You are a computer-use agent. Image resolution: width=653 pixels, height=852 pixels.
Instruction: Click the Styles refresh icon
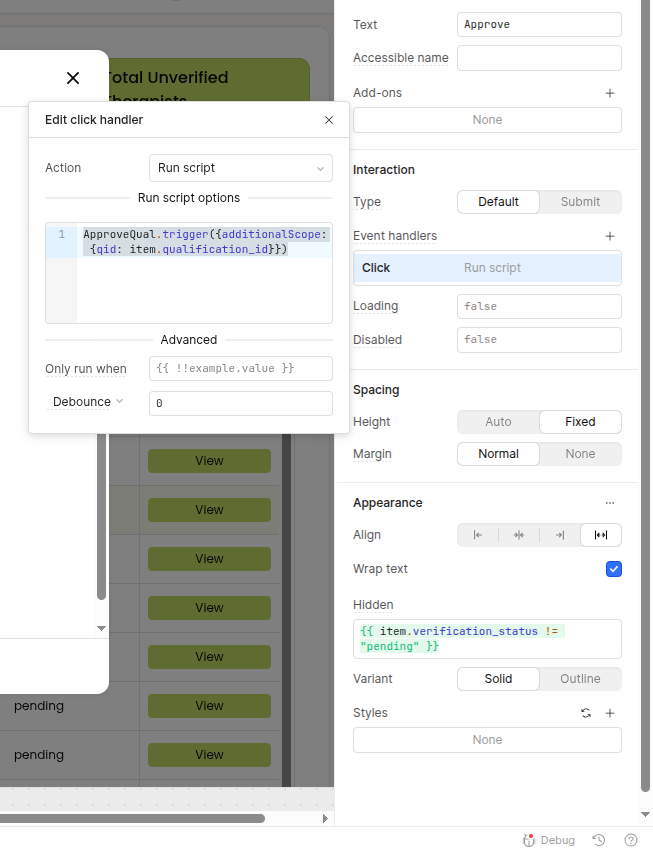[586, 713]
